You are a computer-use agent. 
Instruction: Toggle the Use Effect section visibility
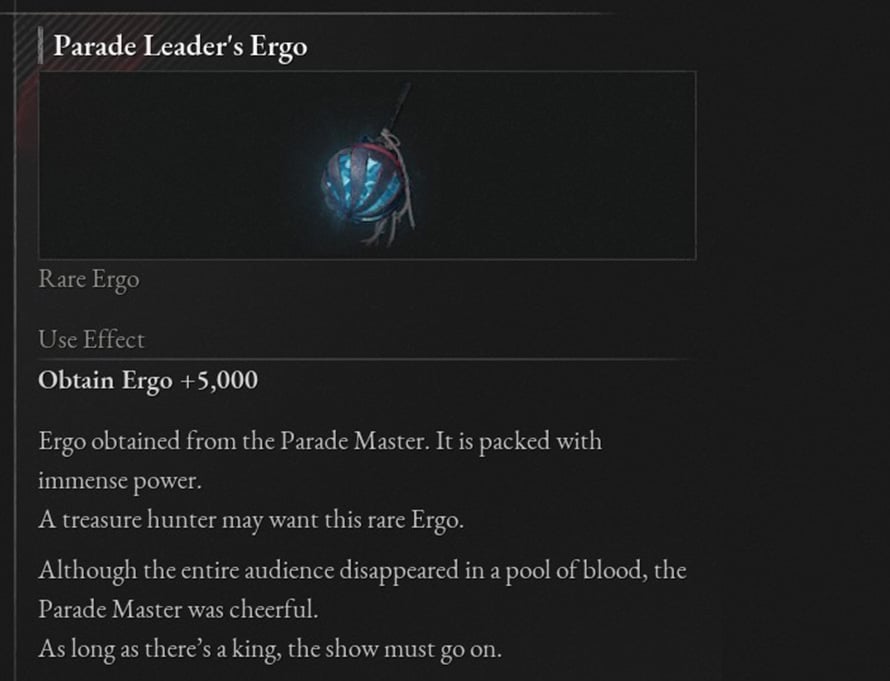[x=91, y=340]
